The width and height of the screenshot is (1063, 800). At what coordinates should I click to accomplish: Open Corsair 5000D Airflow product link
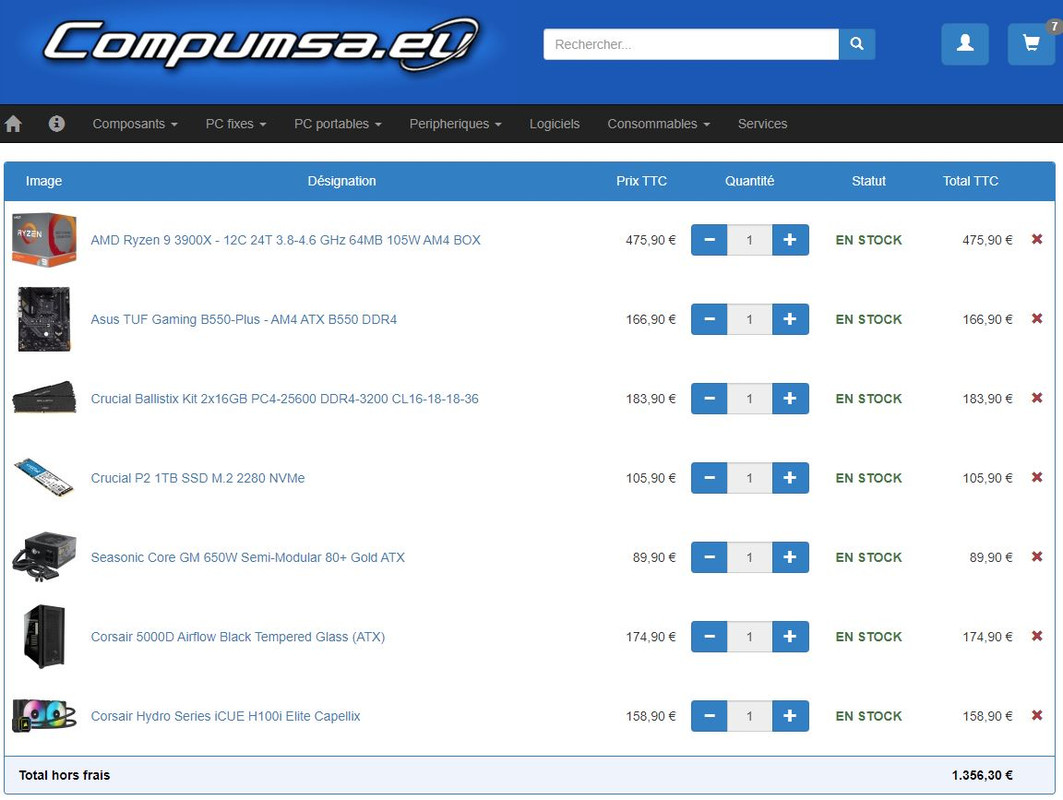point(238,637)
